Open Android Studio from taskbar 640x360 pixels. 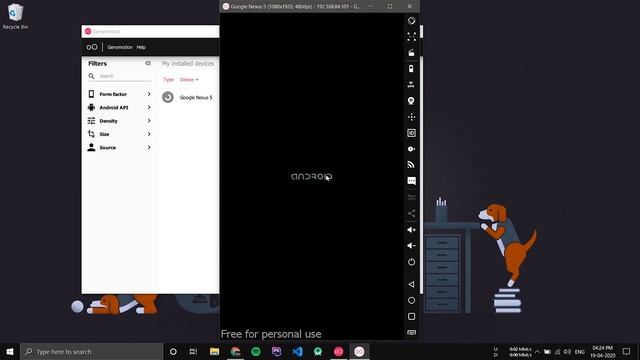tap(318, 351)
